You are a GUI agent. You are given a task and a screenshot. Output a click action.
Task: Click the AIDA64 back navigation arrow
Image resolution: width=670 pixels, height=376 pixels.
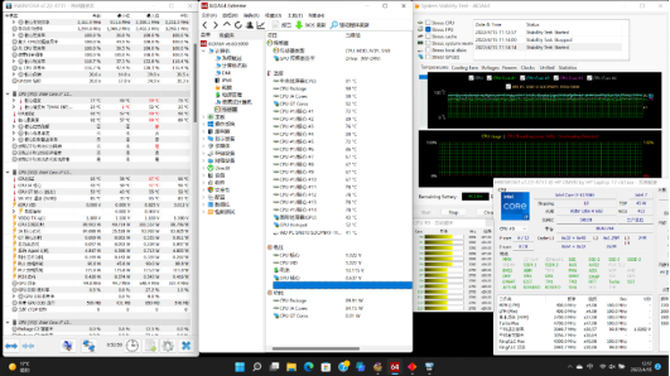(205, 25)
